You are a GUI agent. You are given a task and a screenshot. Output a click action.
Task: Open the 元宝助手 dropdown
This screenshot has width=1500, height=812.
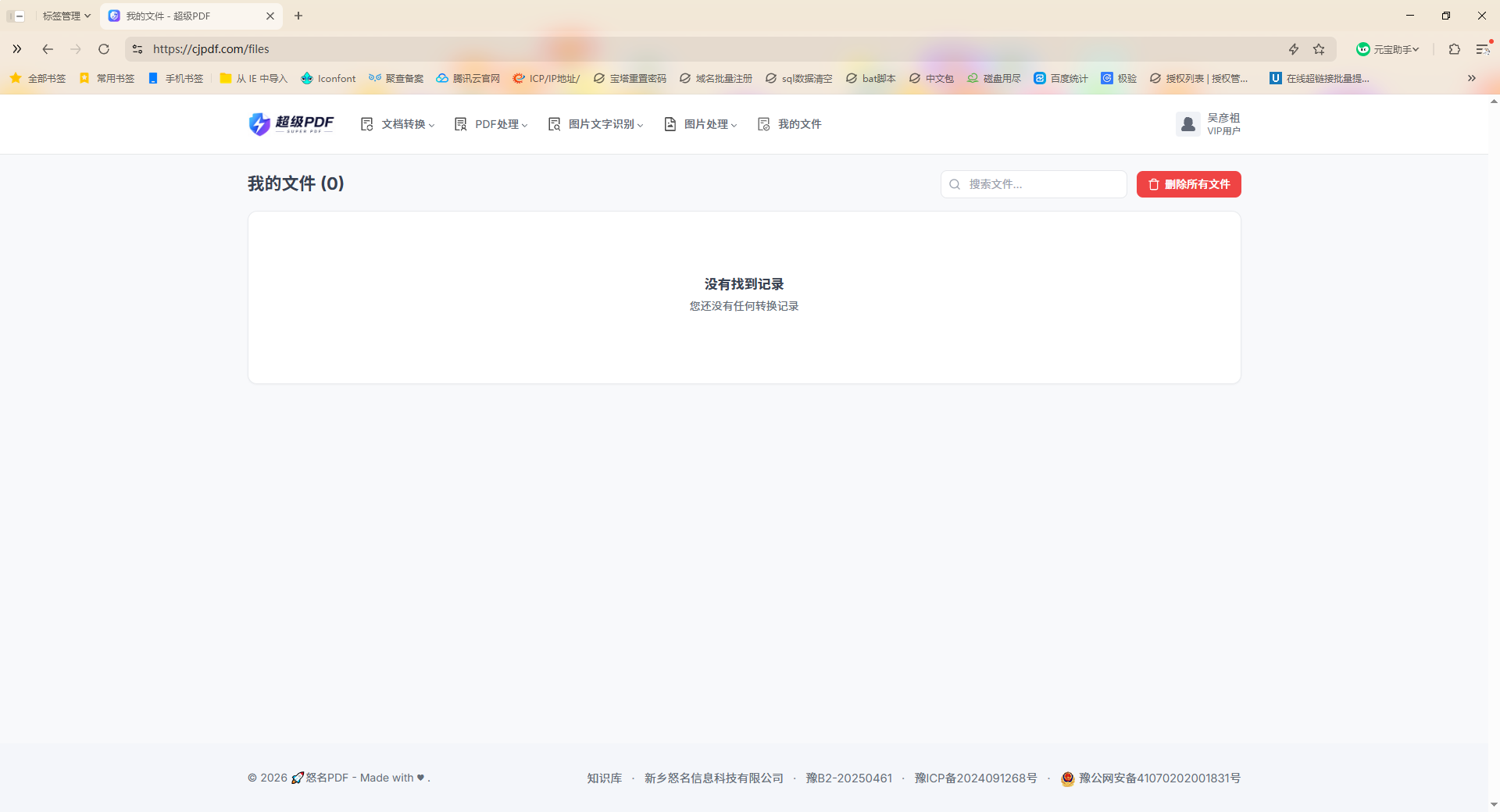1388,49
